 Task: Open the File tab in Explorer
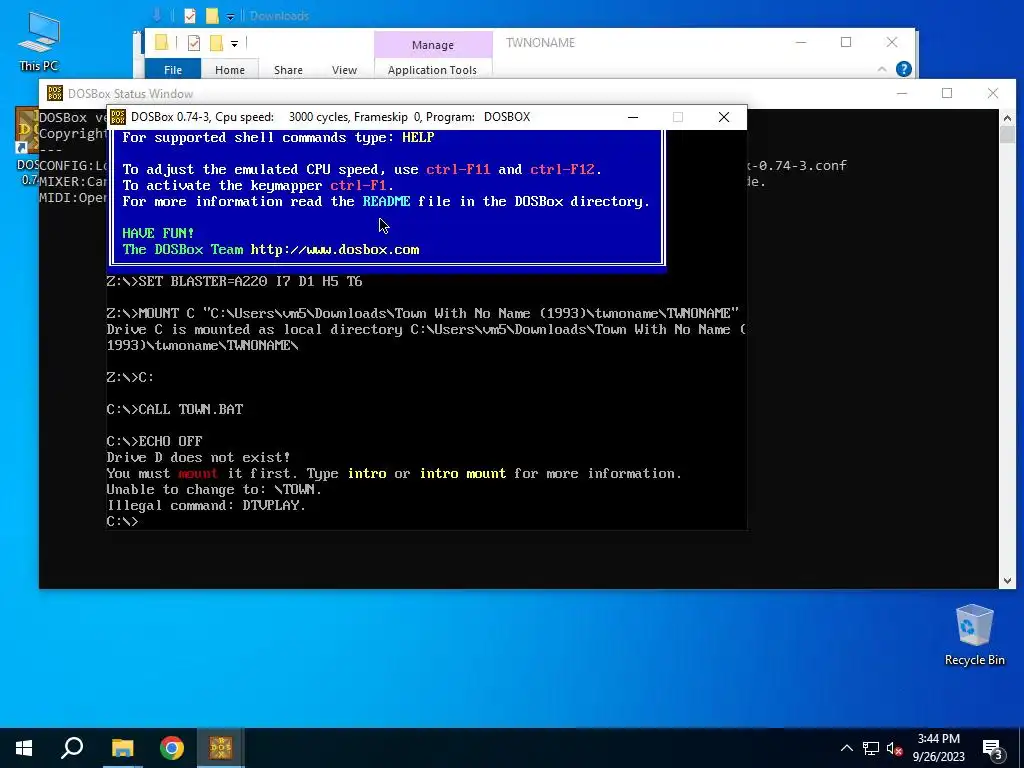coord(173,70)
